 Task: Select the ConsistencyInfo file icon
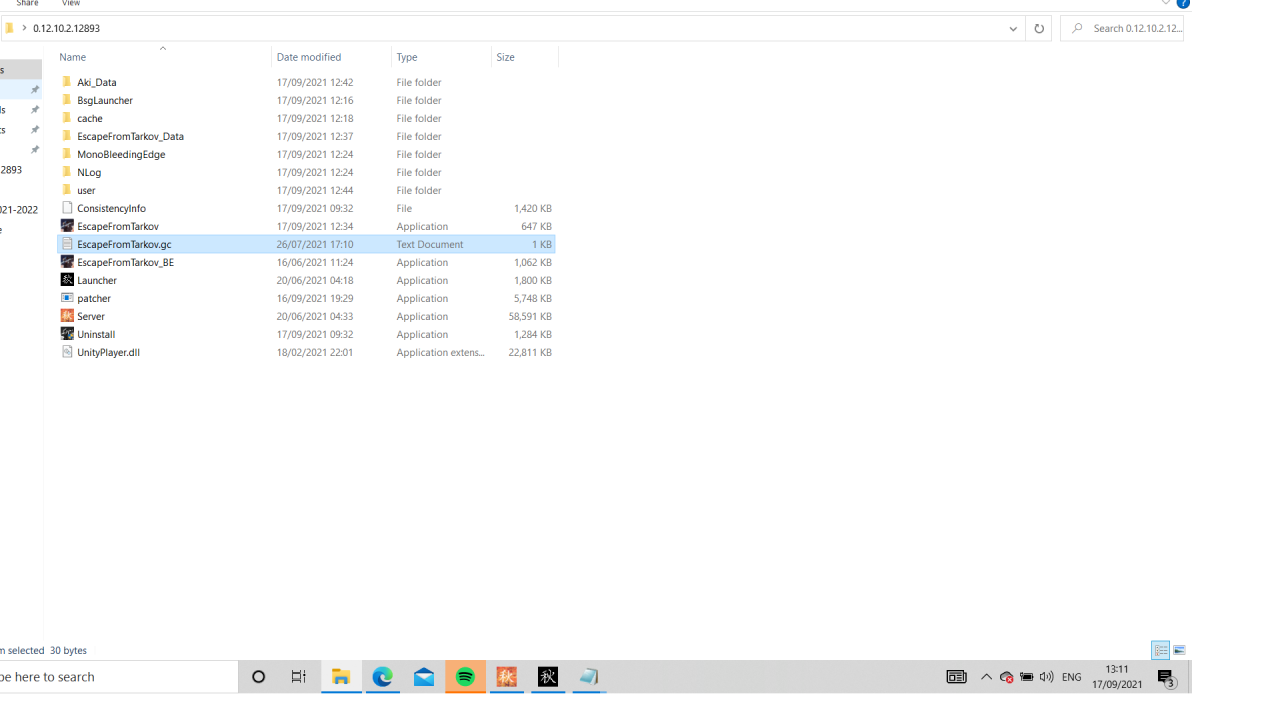click(67, 208)
